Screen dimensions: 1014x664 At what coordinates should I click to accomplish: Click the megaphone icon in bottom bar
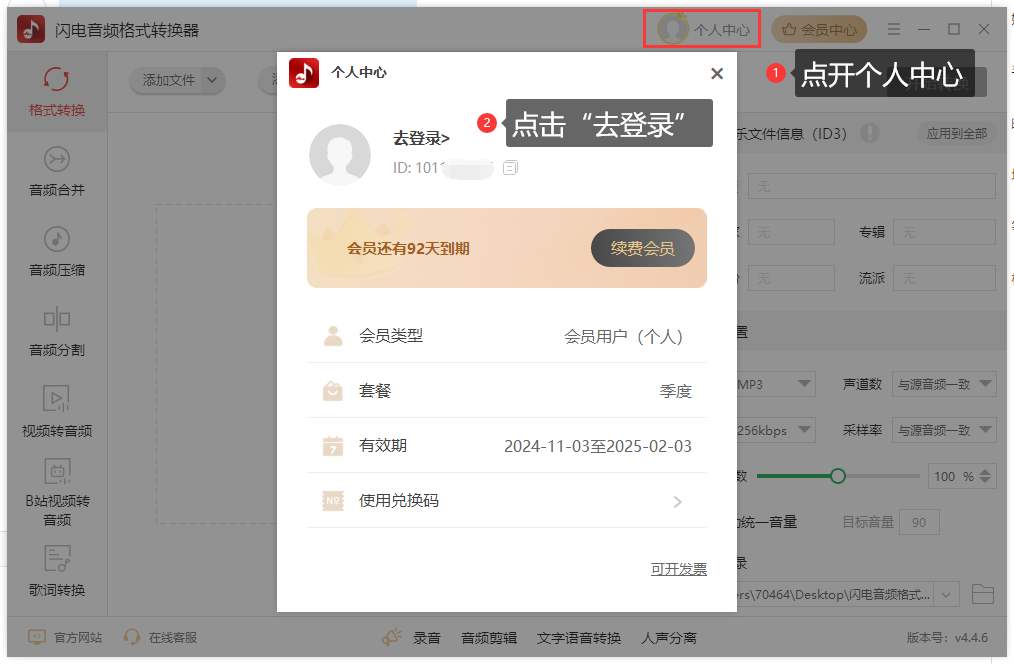click(391, 637)
